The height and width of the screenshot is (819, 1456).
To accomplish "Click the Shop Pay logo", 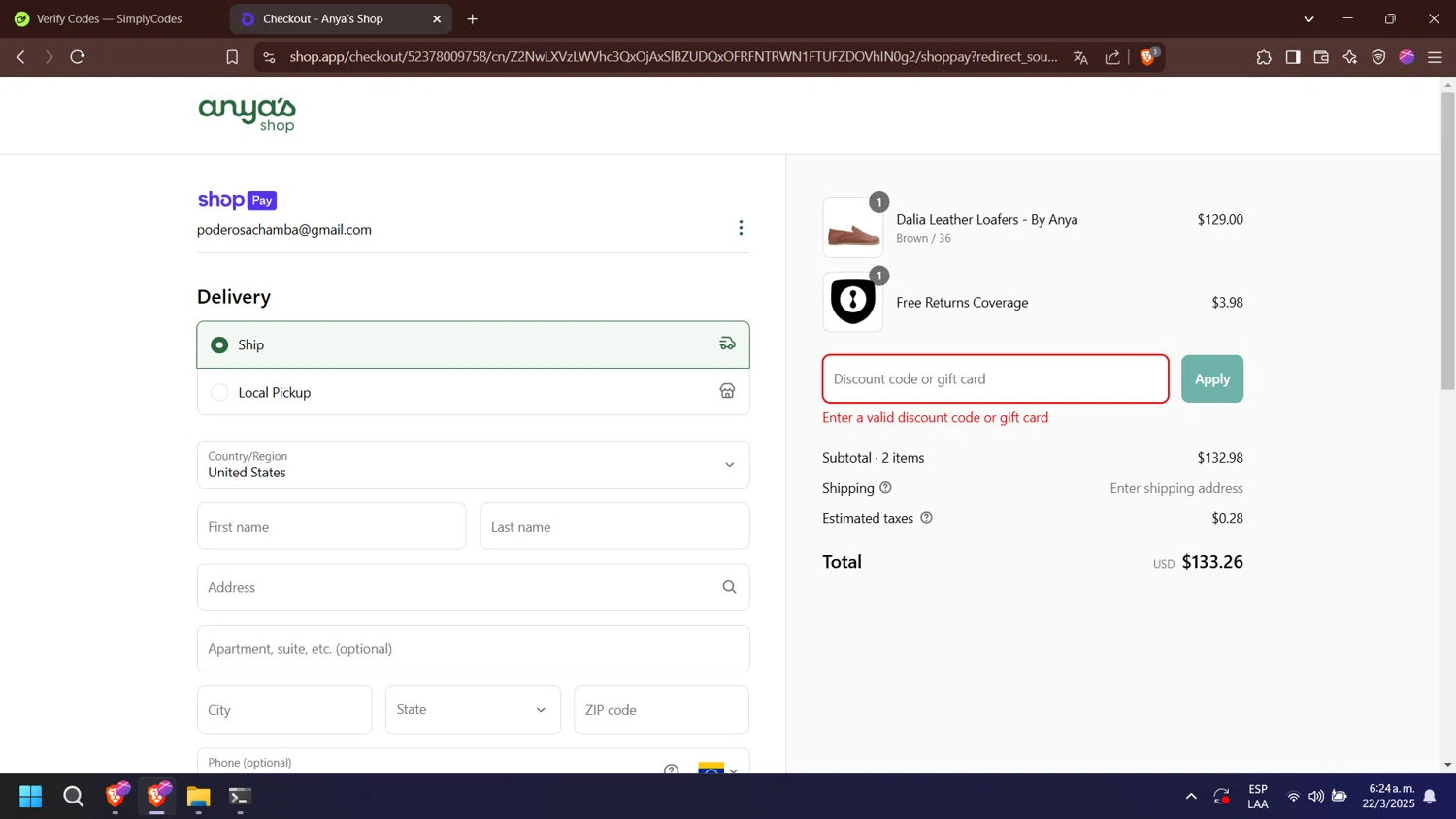I will [x=237, y=200].
